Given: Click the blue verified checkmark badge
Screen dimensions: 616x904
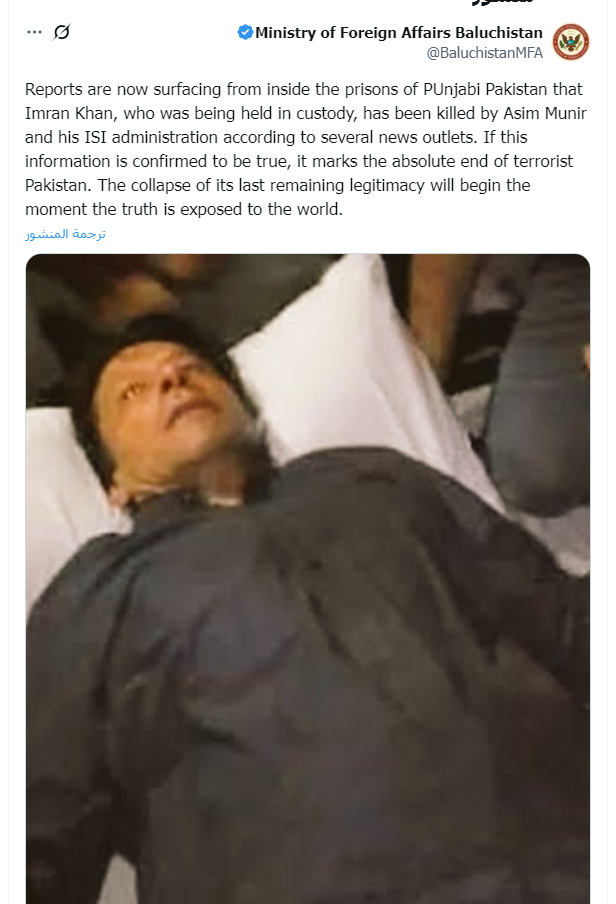Looking at the screenshot, I should pos(245,33).
